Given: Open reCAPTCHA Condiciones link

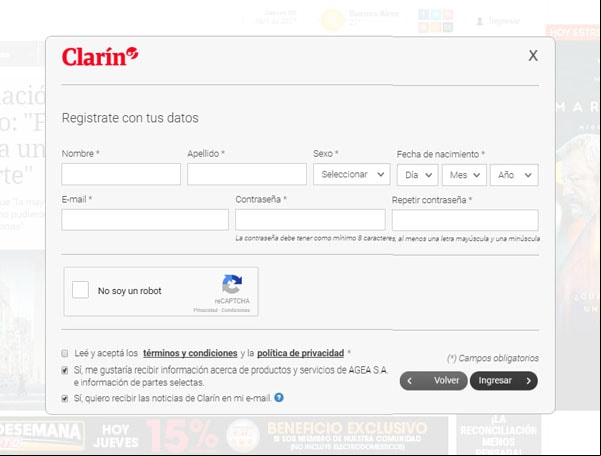Looking at the screenshot, I should point(235,310).
